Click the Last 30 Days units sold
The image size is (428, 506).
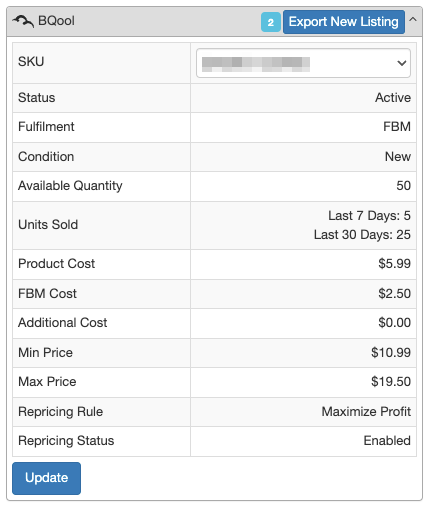point(362,235)
